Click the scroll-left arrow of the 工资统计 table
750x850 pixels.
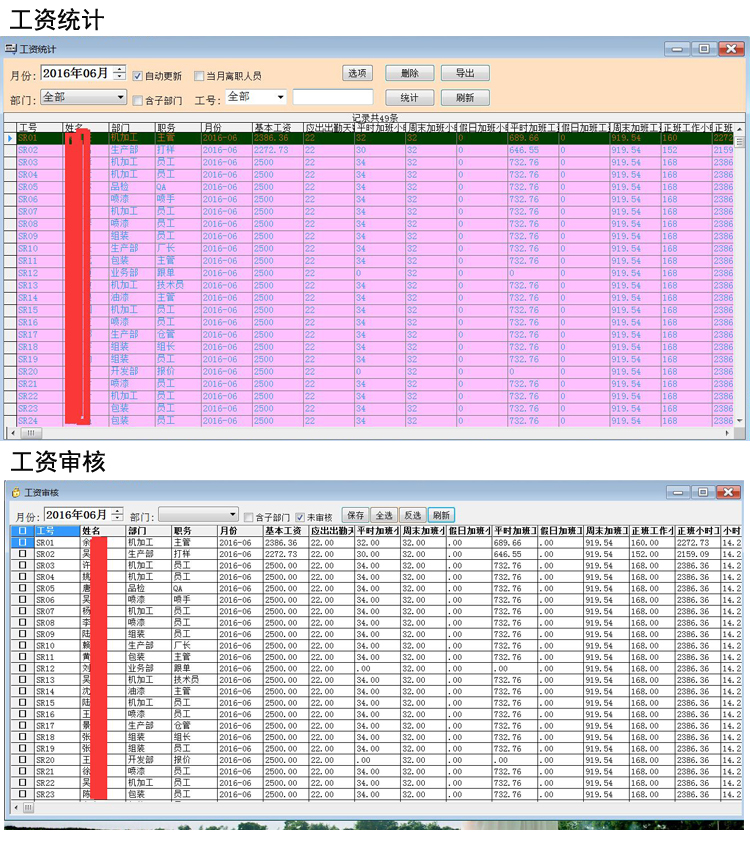pyautogui.click(x=13, y=433)
